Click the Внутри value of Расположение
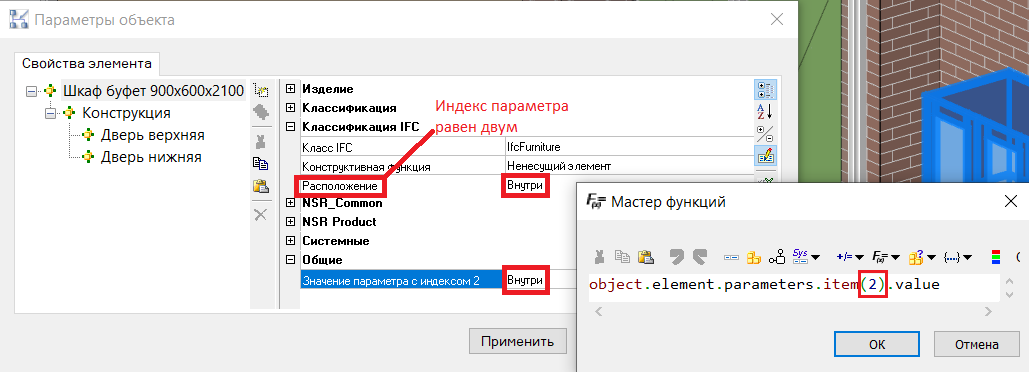The width and height of the screenshot is (1029, 372). 525,186
